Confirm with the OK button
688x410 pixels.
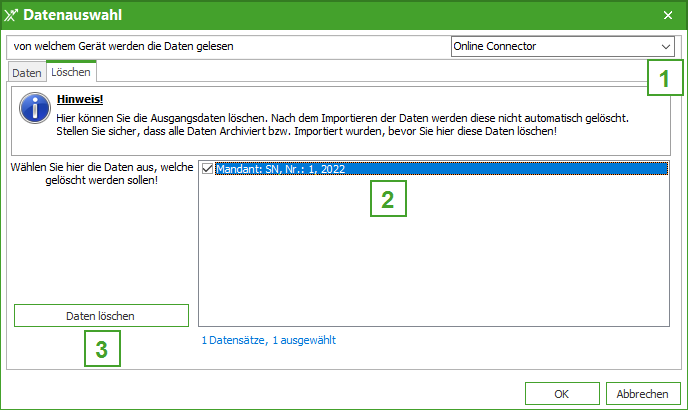(562, 392)
